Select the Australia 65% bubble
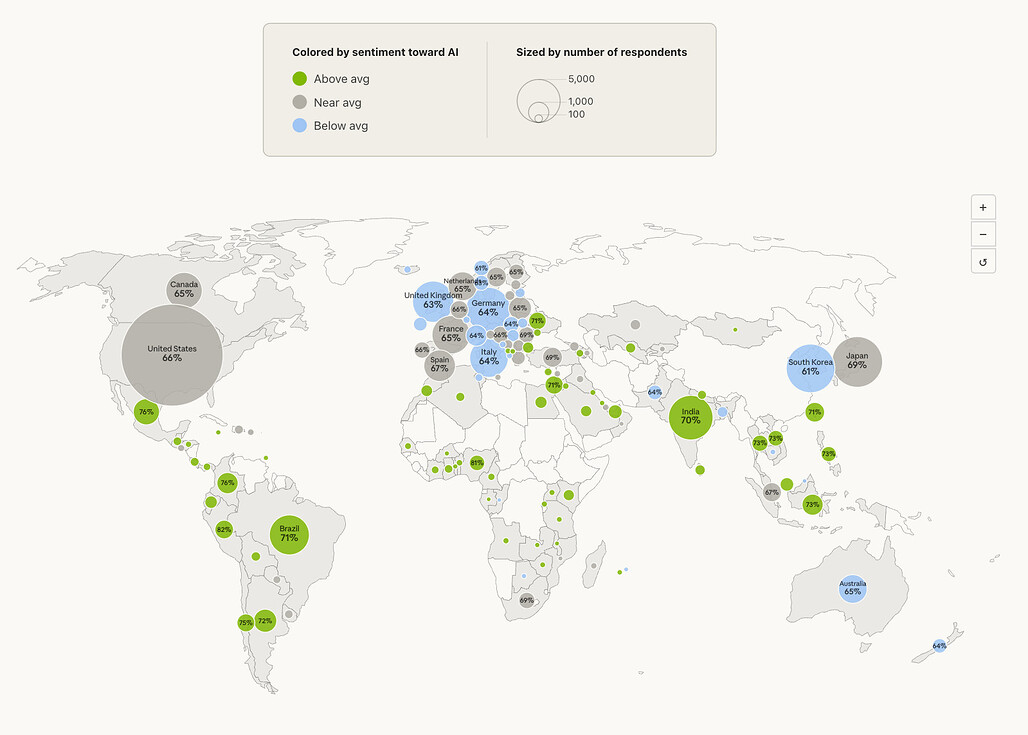The image size is (1028, 735). [x=852, y=588]
